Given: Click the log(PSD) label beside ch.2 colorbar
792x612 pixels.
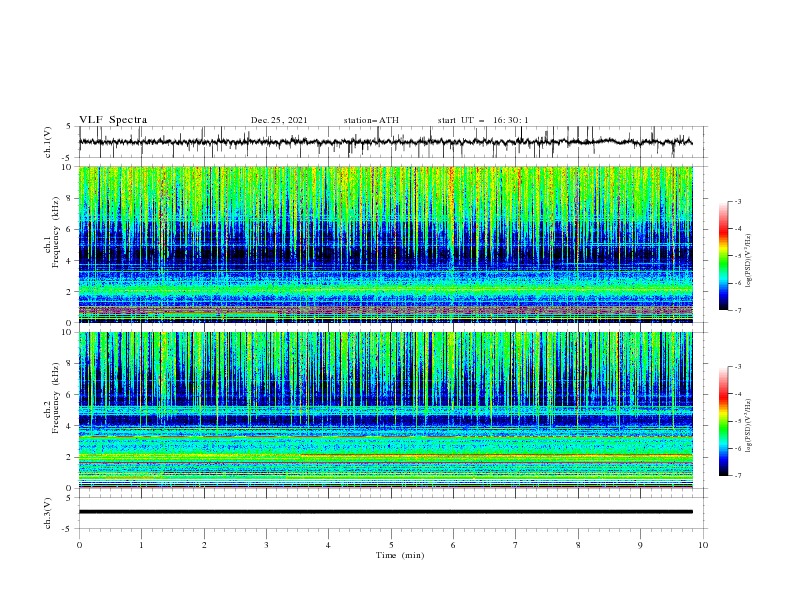Looking at the screenshot, I should pyautogui.click(x=749, y=426).
